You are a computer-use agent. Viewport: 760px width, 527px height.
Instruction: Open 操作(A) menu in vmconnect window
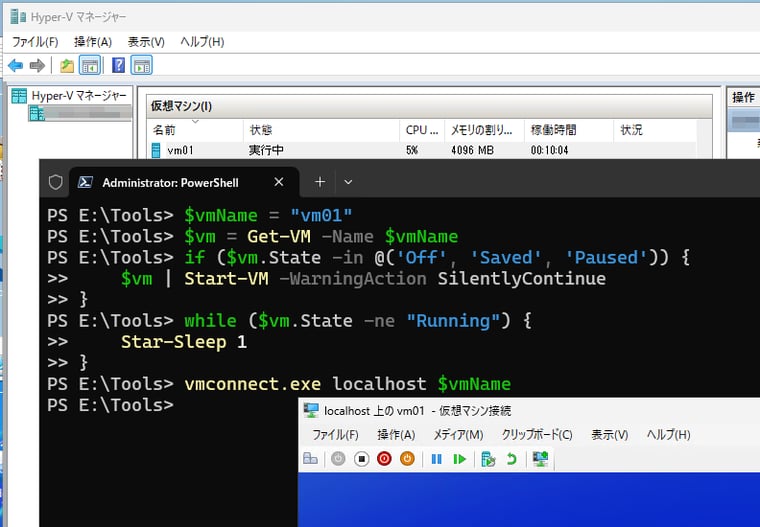(x=396, y=435)
